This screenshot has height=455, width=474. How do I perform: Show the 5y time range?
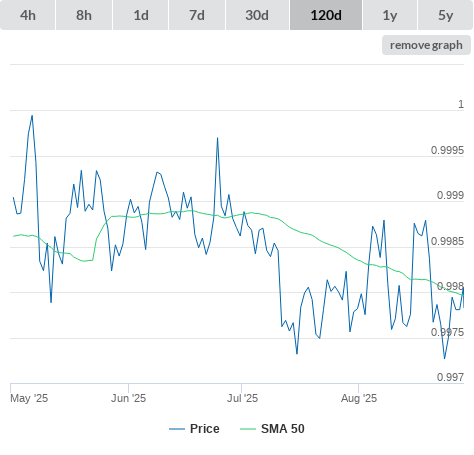445,15
